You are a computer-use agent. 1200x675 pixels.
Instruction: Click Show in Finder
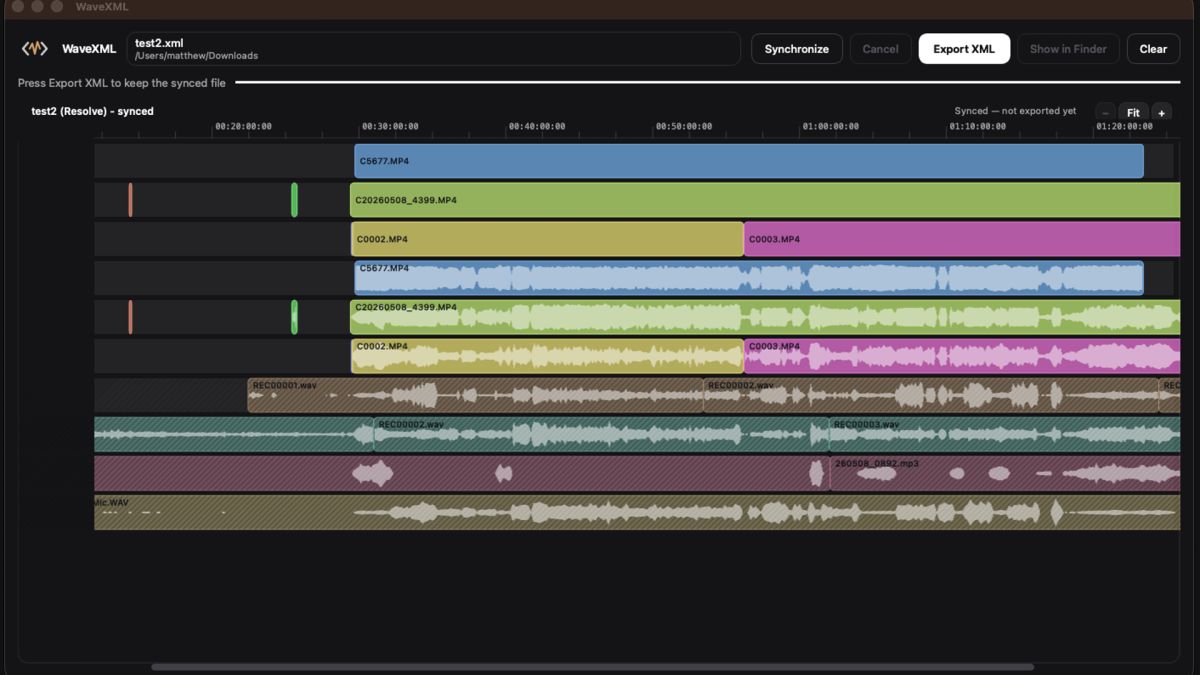pos(1068,49)
